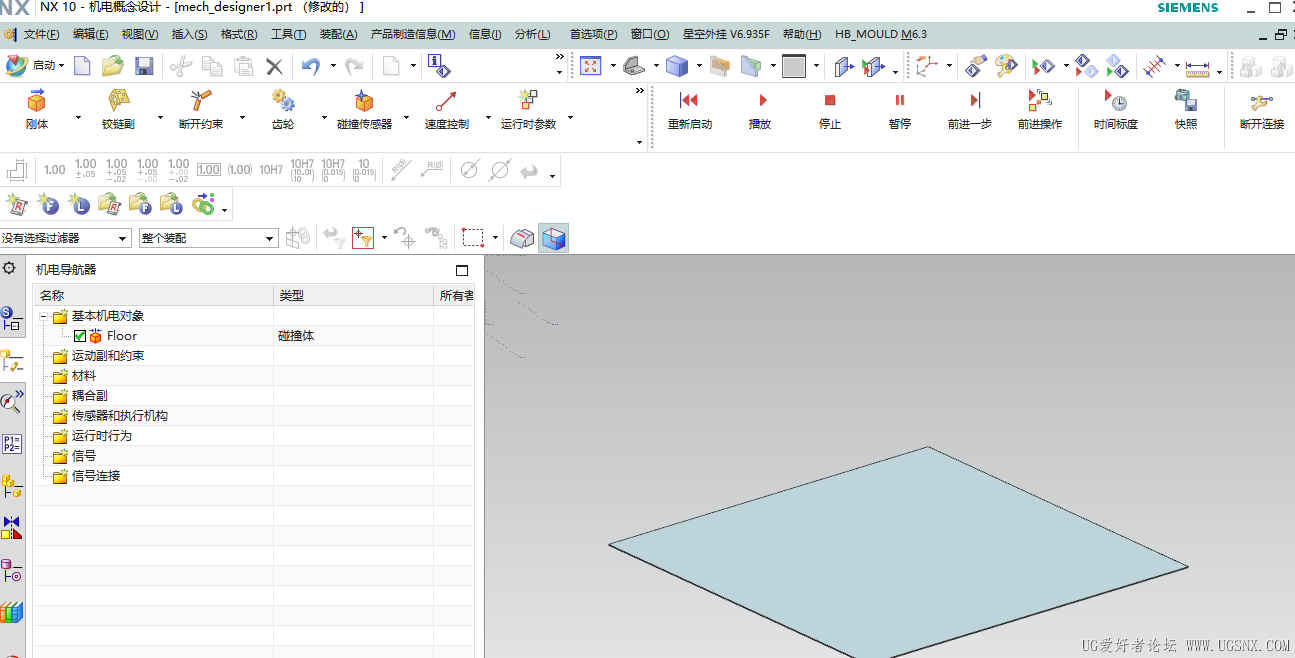This screenshot has width=1295, height=658.
Task: Open 运行时参数 (Runtime Parameters)
Action: point(527,110)
